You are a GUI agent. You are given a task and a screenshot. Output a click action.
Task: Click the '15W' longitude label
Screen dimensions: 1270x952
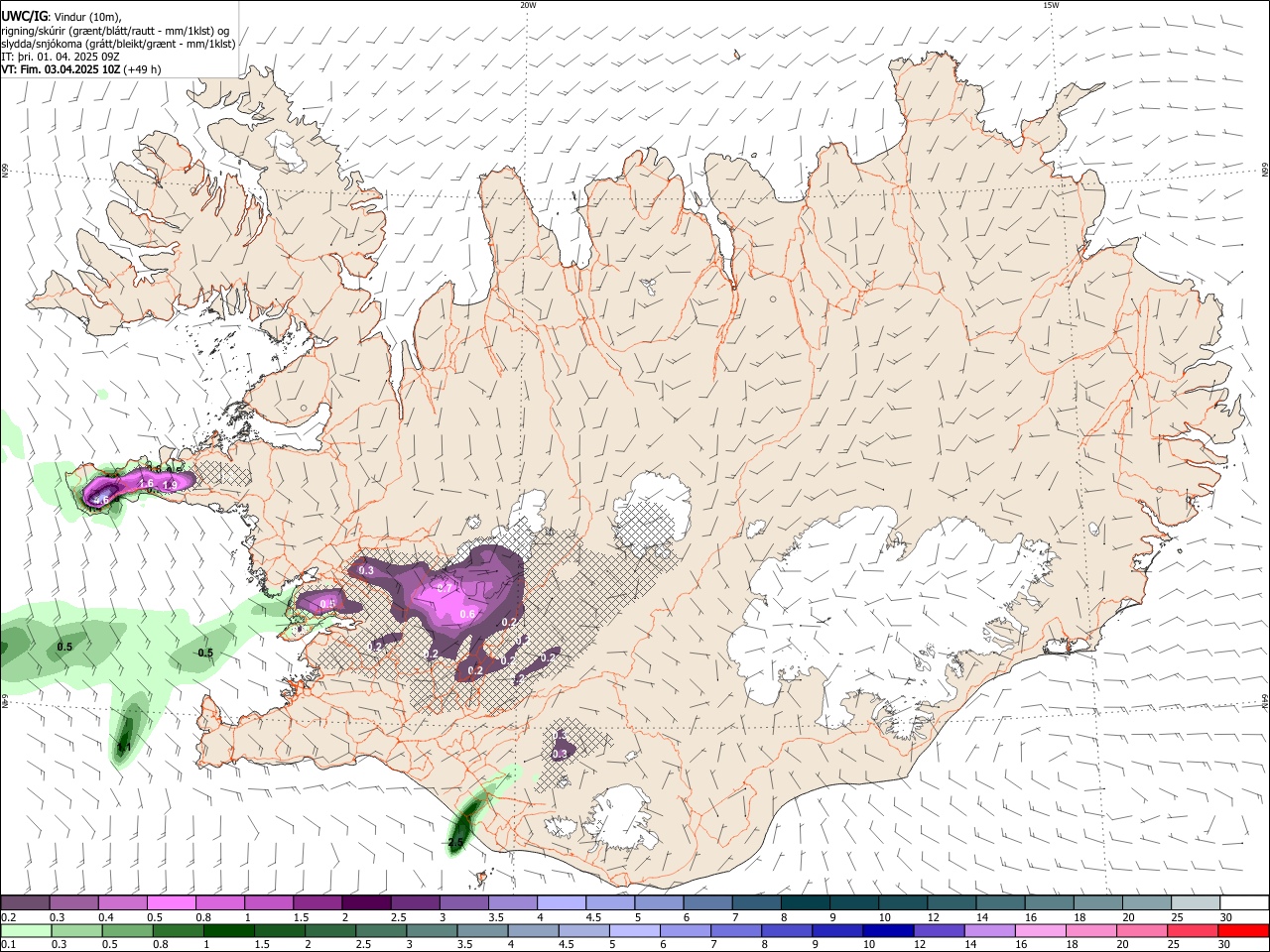point(1051,5)
